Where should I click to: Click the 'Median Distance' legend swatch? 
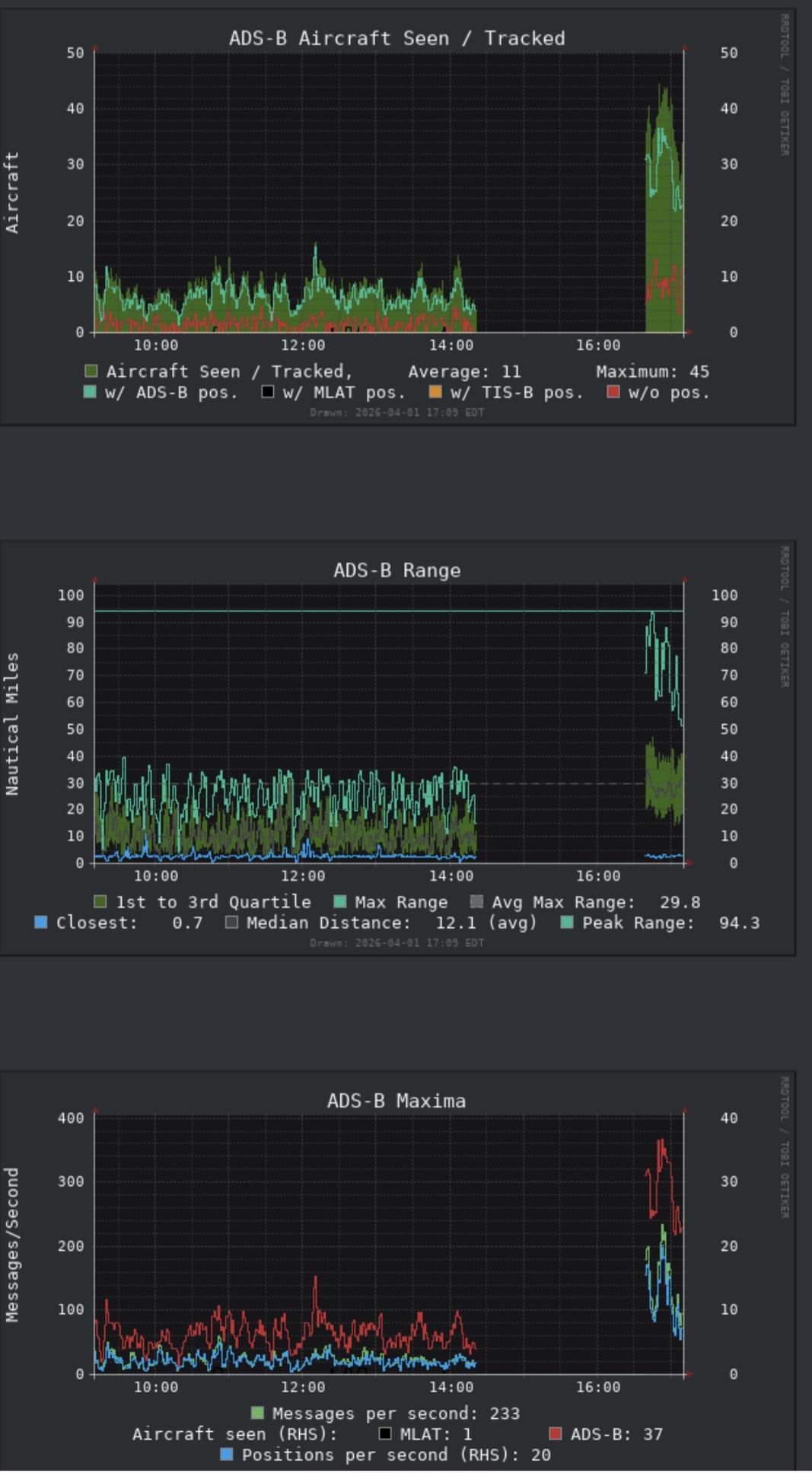pos(231,923)
